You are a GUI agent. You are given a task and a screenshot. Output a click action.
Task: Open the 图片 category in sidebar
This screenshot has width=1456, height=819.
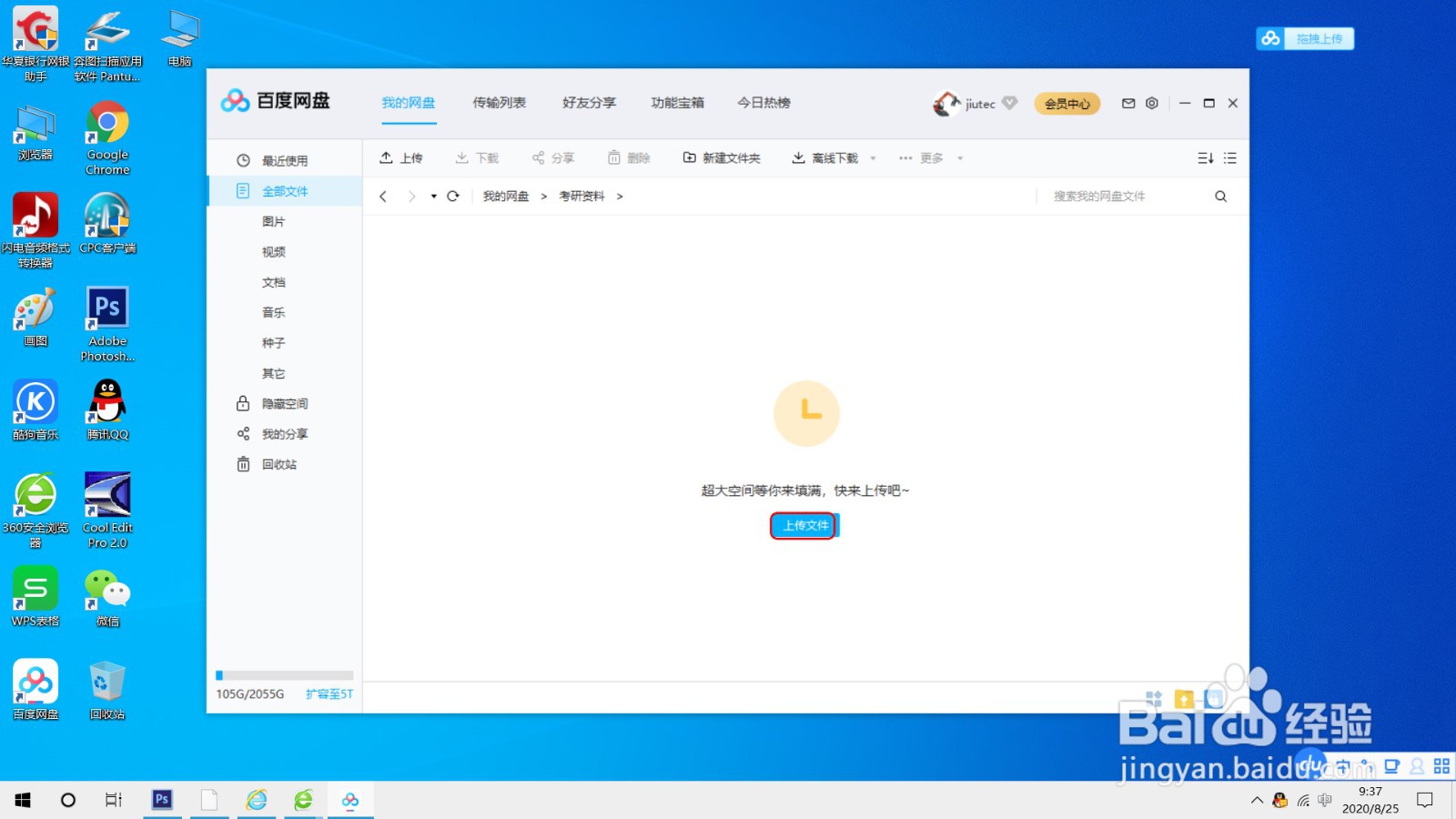274,221
